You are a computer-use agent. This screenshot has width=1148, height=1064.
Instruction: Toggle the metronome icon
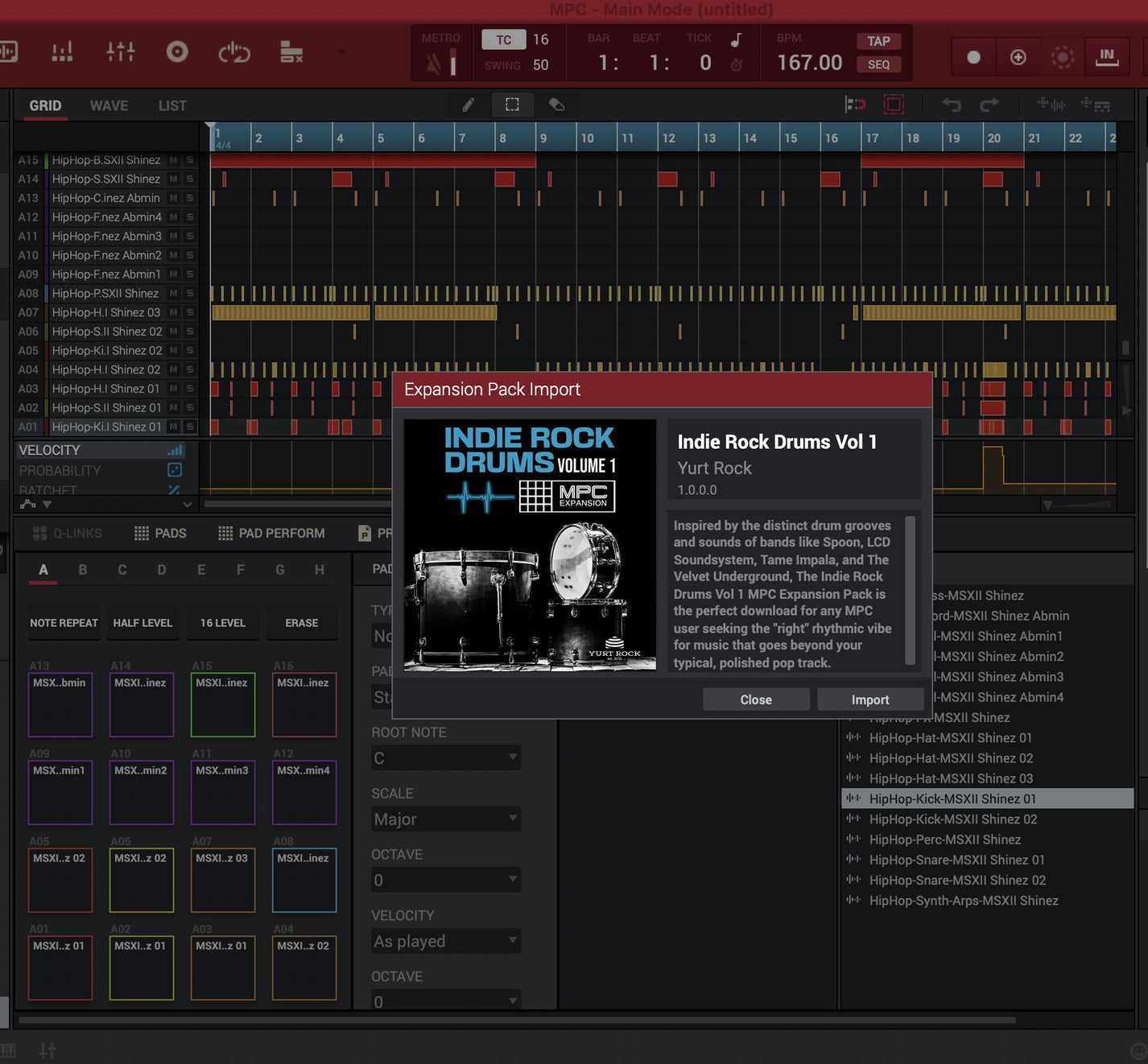[x=434, y=64]
